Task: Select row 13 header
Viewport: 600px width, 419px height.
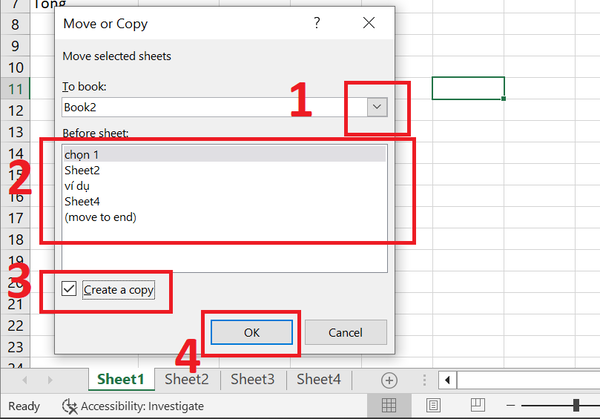Action: 15,132
